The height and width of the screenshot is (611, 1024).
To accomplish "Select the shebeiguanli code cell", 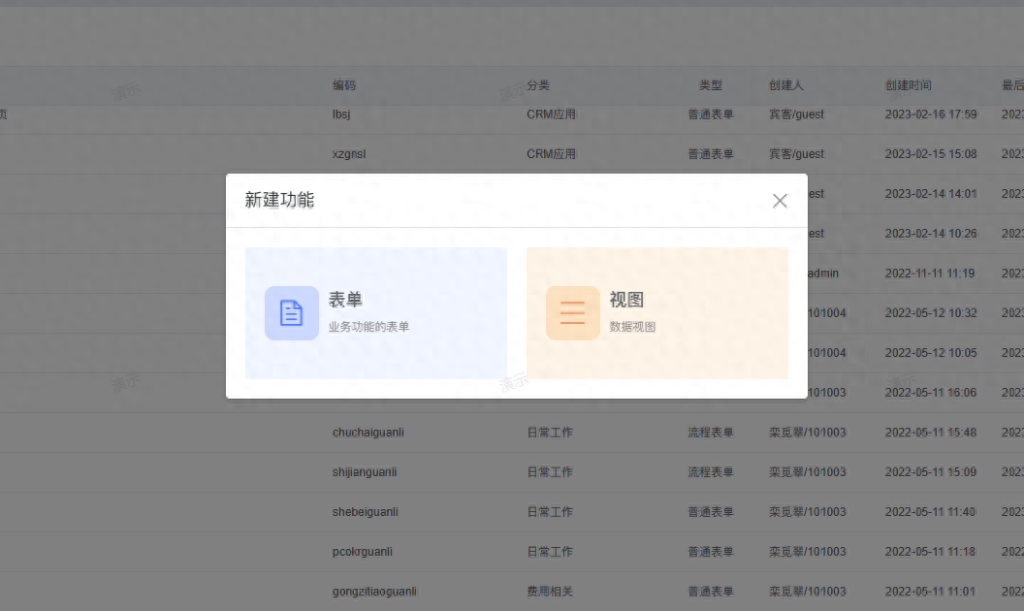I will [365, 512].
